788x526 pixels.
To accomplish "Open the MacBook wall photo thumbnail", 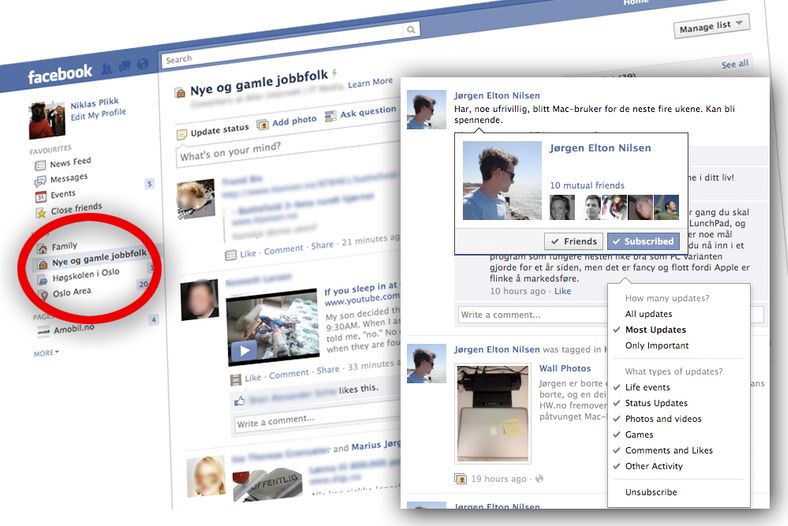I will [492, 412].
